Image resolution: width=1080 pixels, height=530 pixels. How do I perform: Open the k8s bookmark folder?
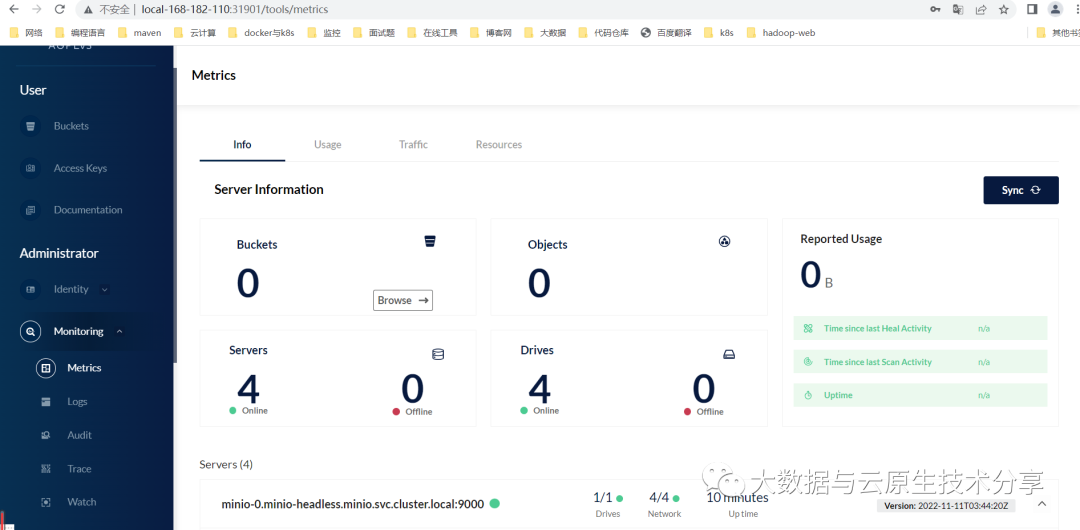[719, 32]
